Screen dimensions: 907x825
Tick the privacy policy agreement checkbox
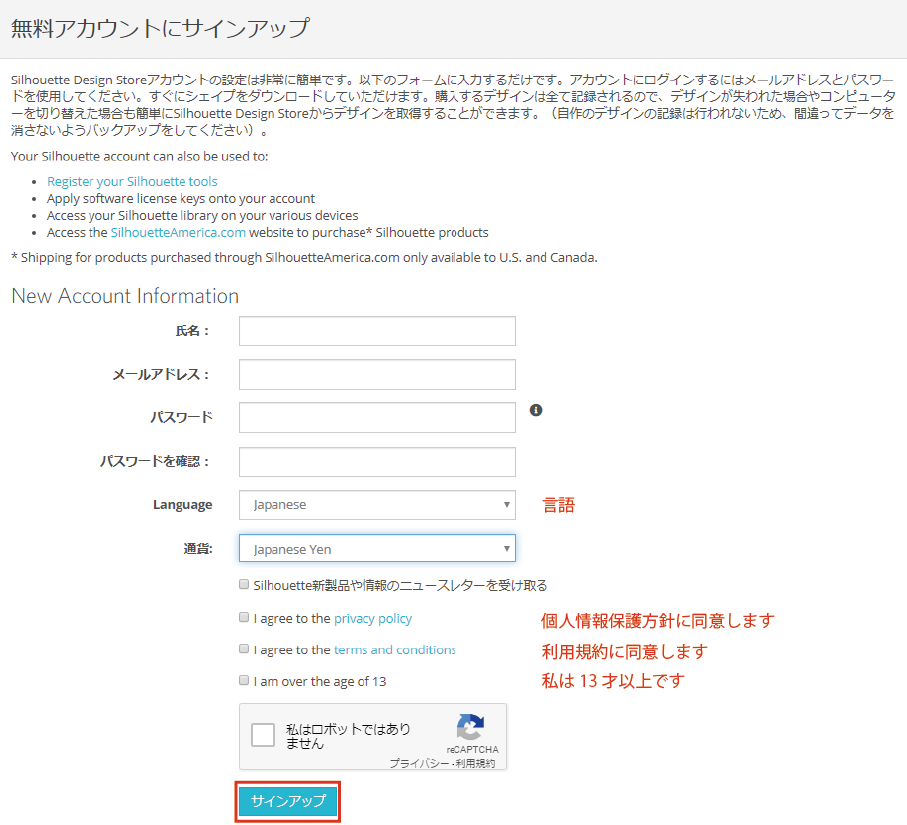244,618
